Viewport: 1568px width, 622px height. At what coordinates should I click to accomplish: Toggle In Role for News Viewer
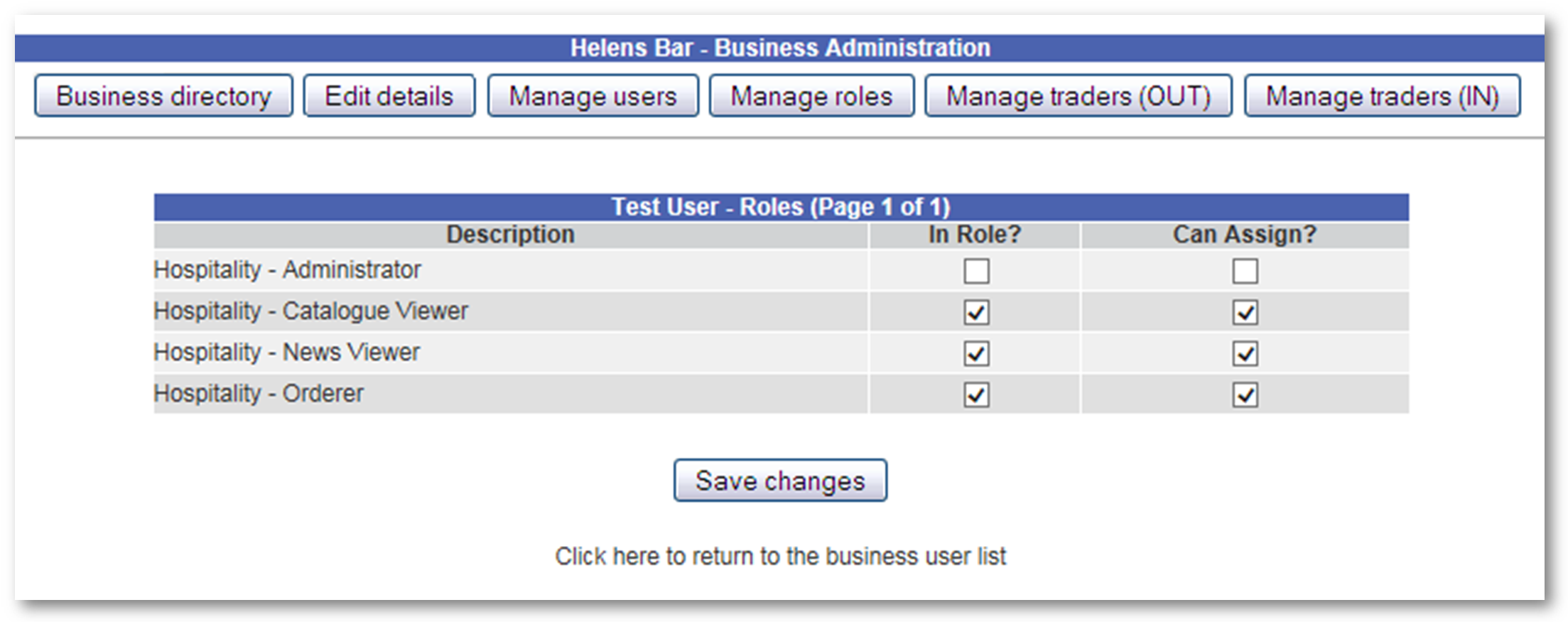pyautogui.click(x=976, y=353)
